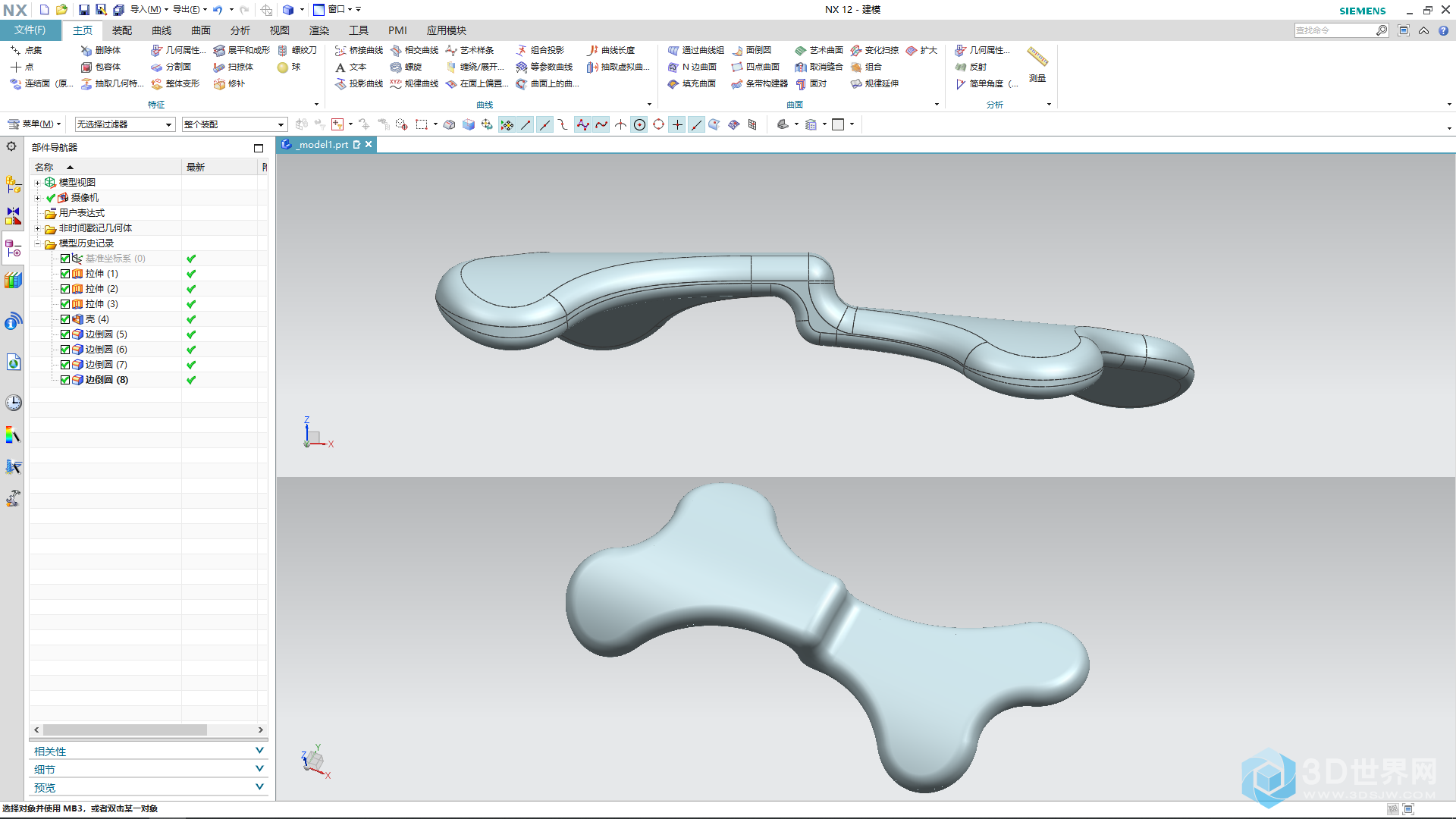
Task: Expand the 细节 panel
Action: [x=149, y=769]
